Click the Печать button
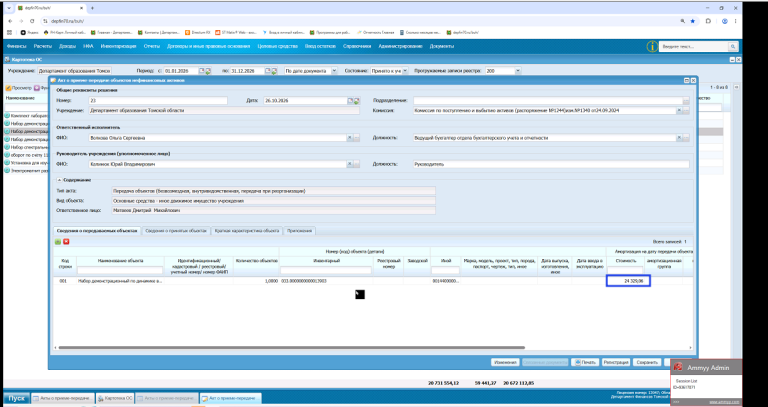The image size is (768, 407). pyautogui.click(x=585, y=362)
